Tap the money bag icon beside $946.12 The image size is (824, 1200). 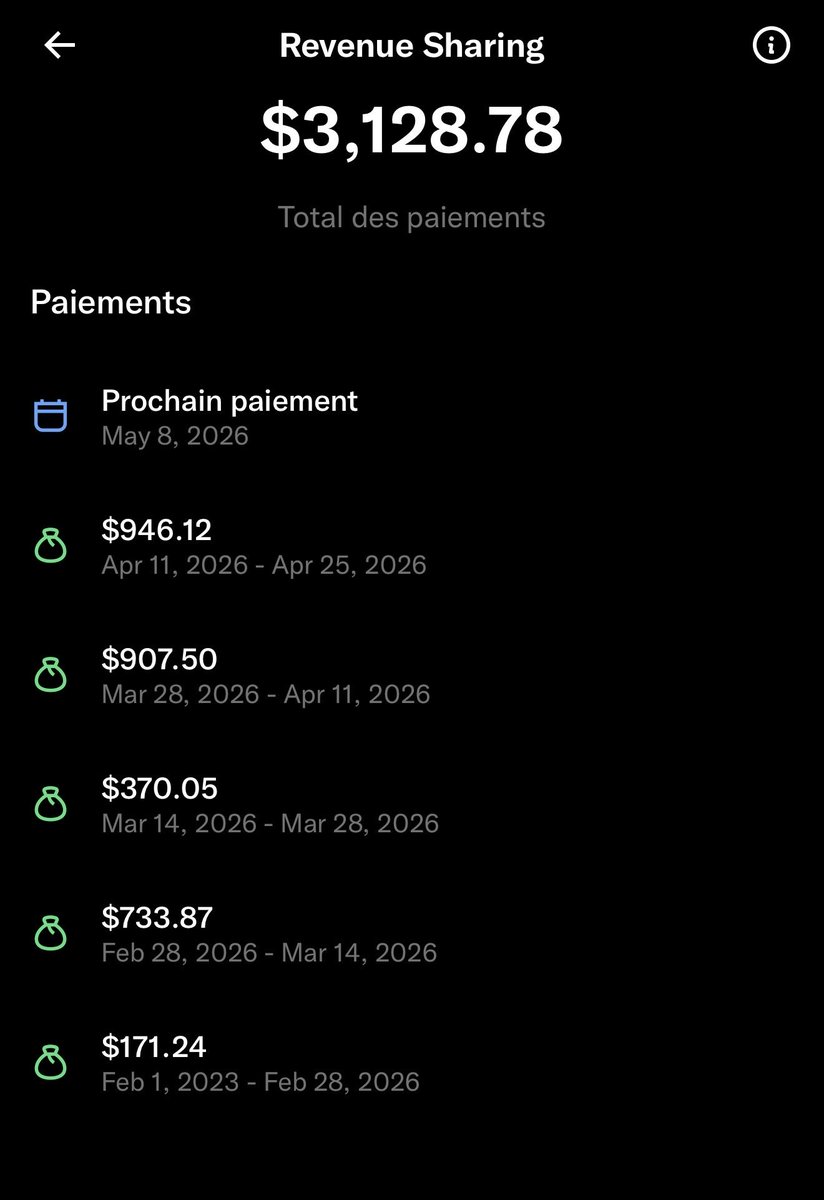tap(50, 546)
